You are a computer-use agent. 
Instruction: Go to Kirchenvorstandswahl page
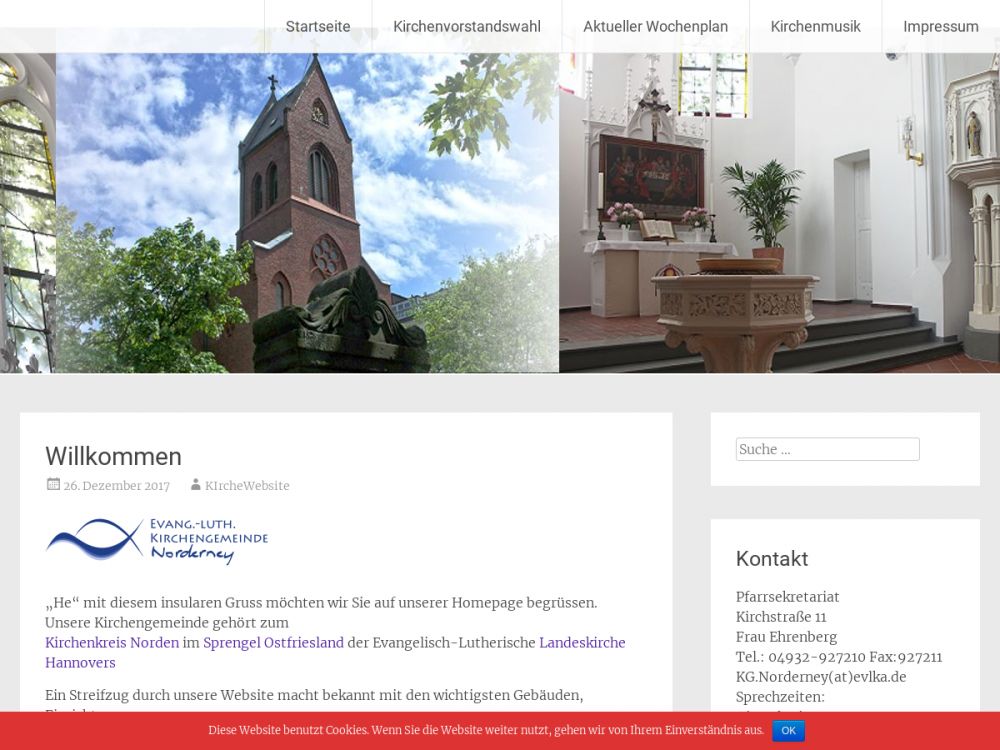click(466, 27)
